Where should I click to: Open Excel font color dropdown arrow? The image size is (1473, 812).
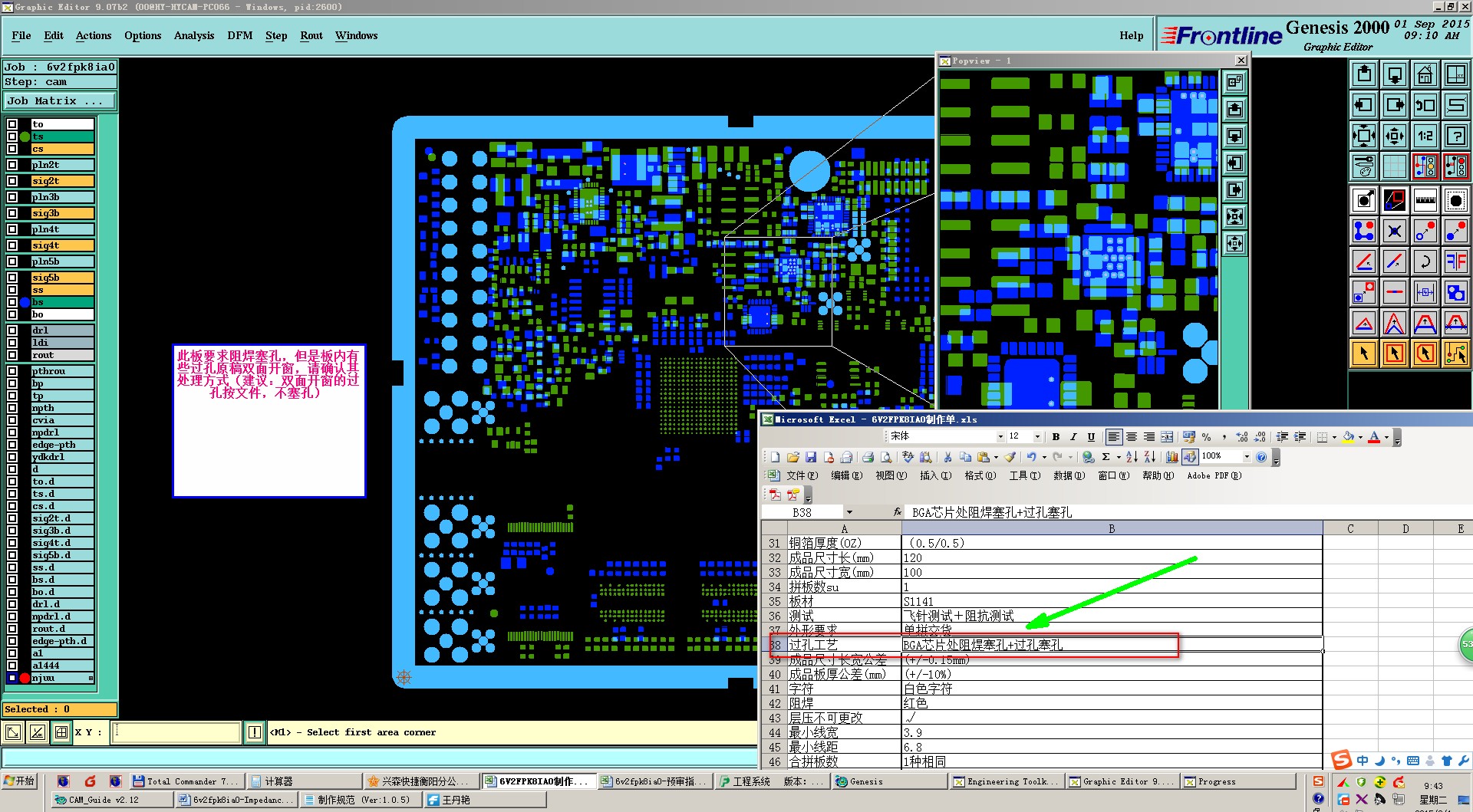[x=1386, y=437]
